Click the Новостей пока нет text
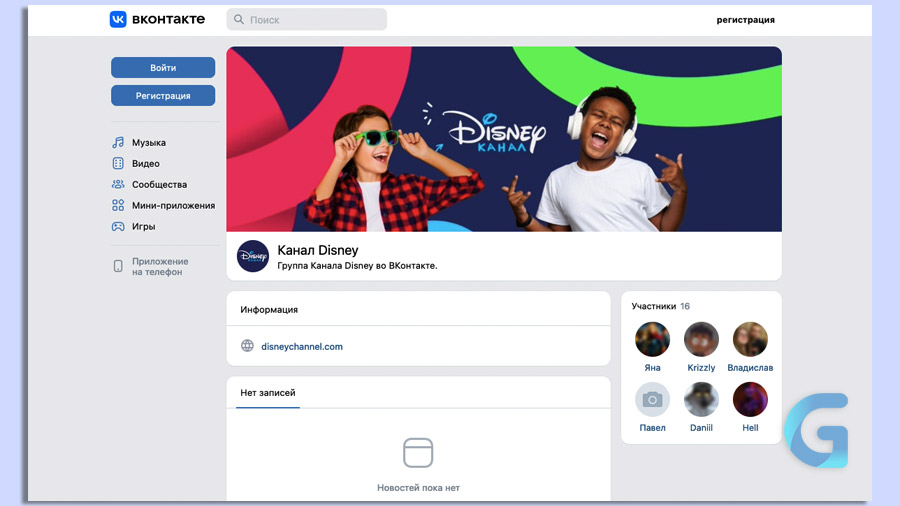 click(x=418, y=488)
